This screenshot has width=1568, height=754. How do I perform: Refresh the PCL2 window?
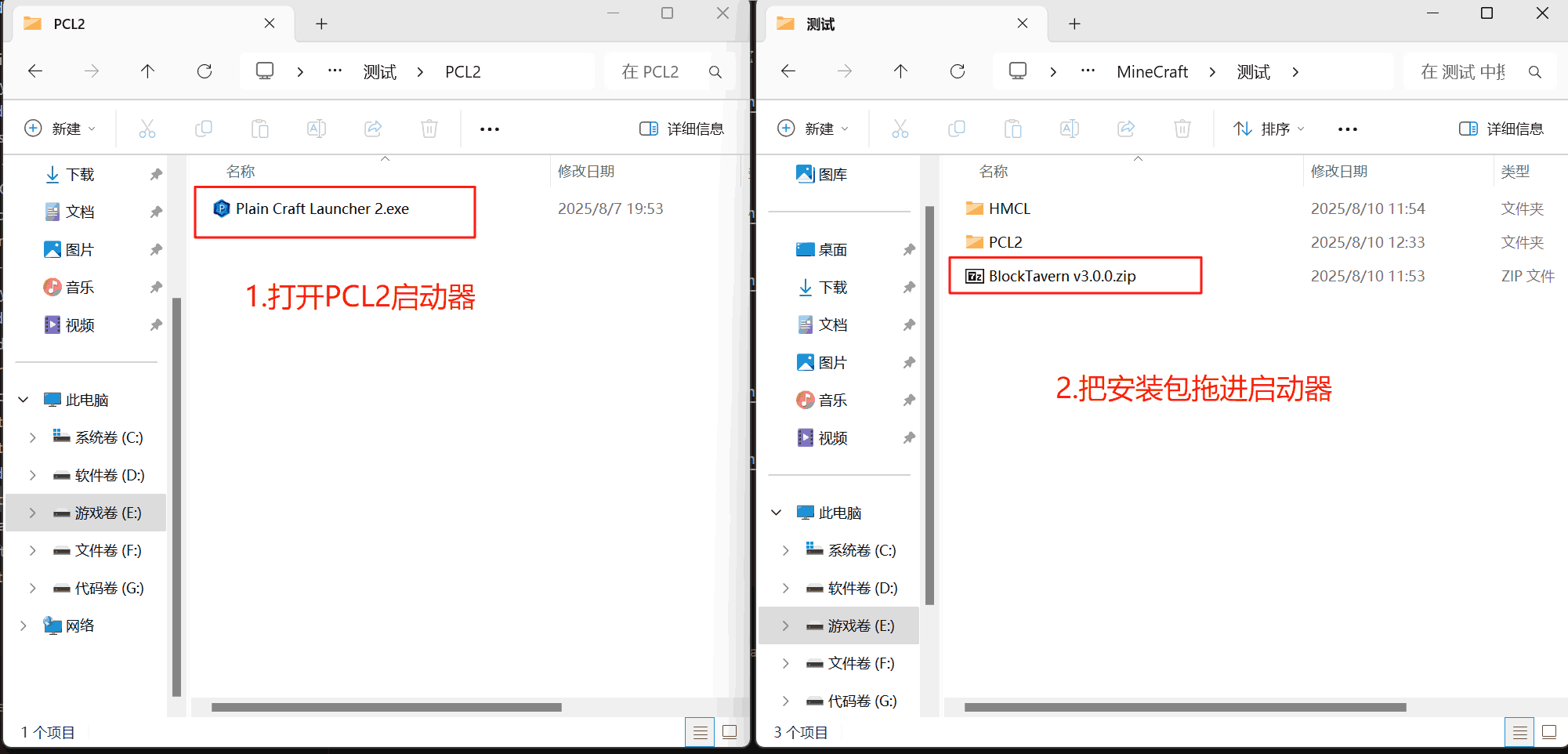tap(205, 71)
